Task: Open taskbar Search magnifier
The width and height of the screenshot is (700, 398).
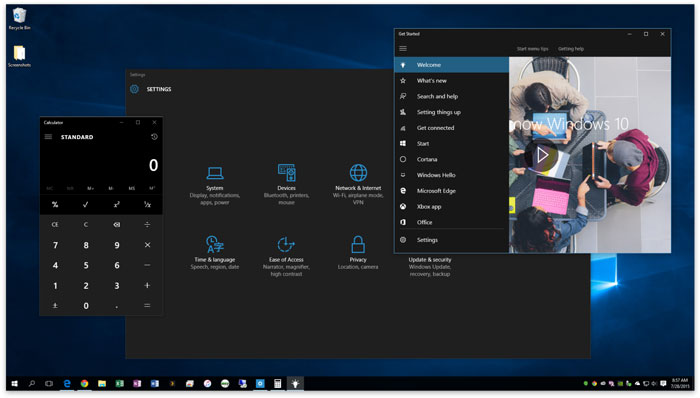Action: coord(32,383)
